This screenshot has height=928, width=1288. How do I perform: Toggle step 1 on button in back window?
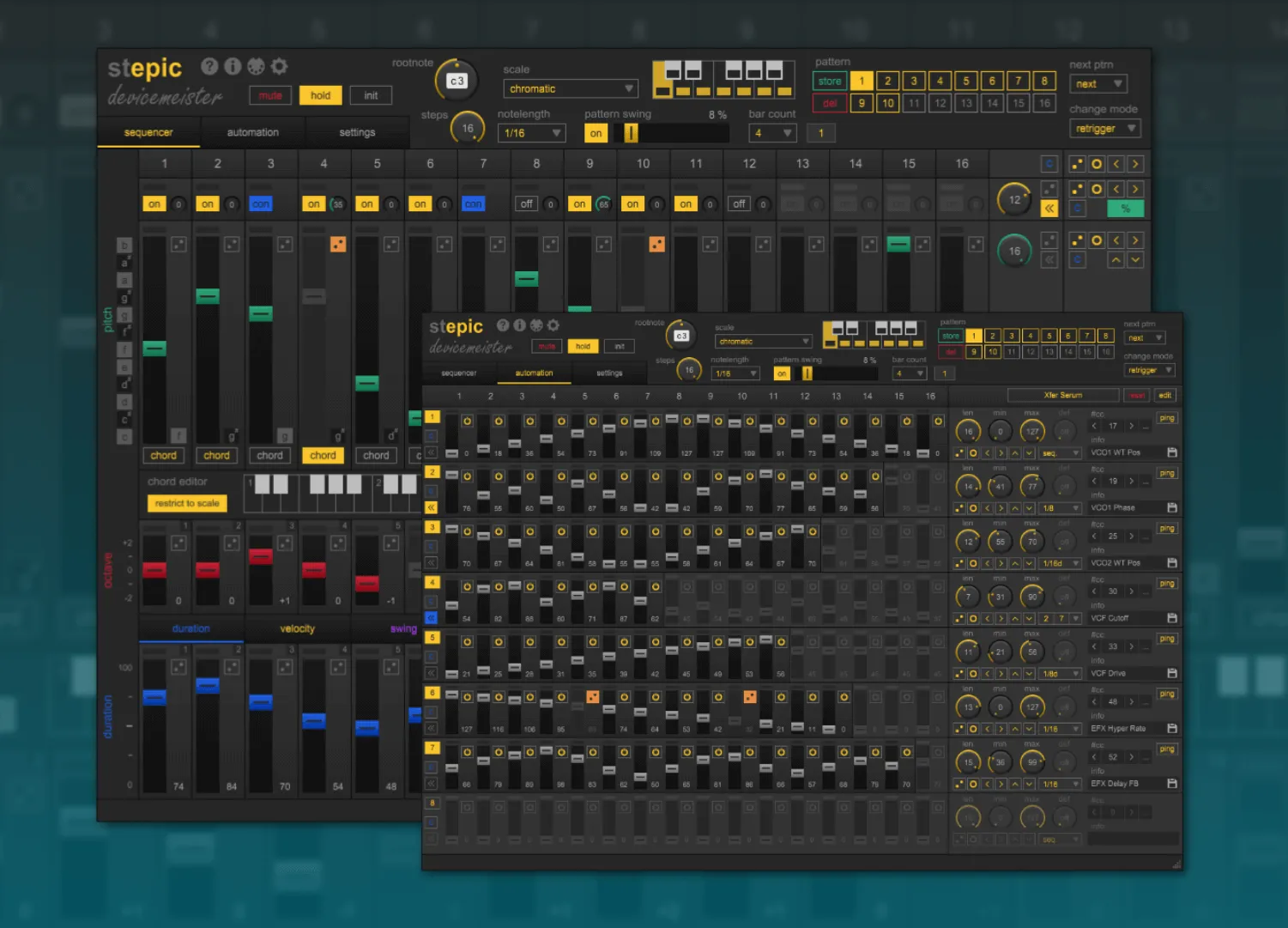click(154, 204)
